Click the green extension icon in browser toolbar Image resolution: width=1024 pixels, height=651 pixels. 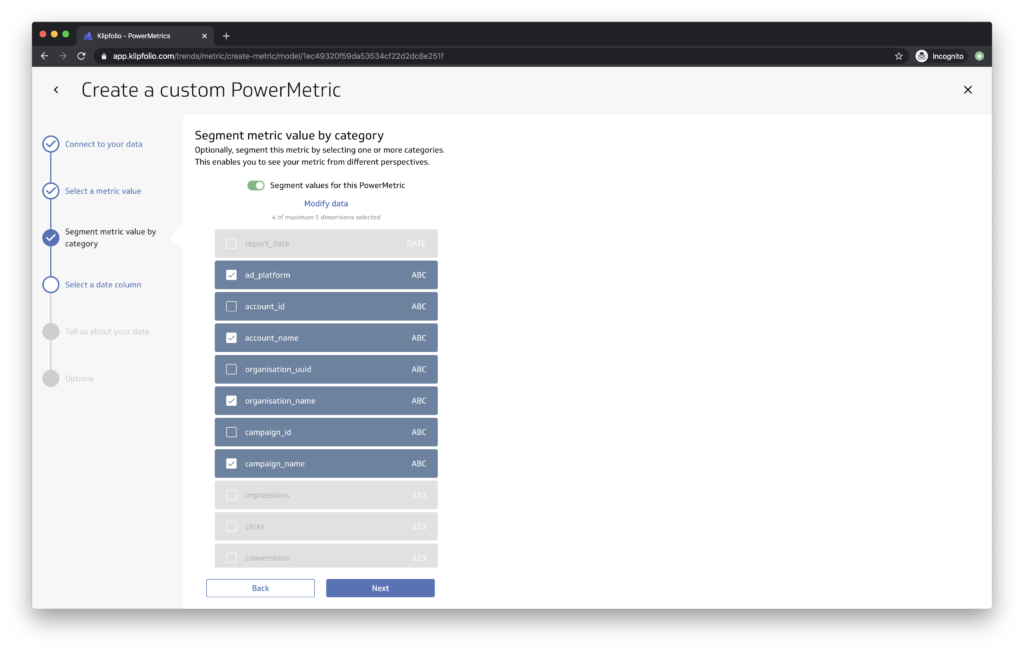[x=979, y=56]
